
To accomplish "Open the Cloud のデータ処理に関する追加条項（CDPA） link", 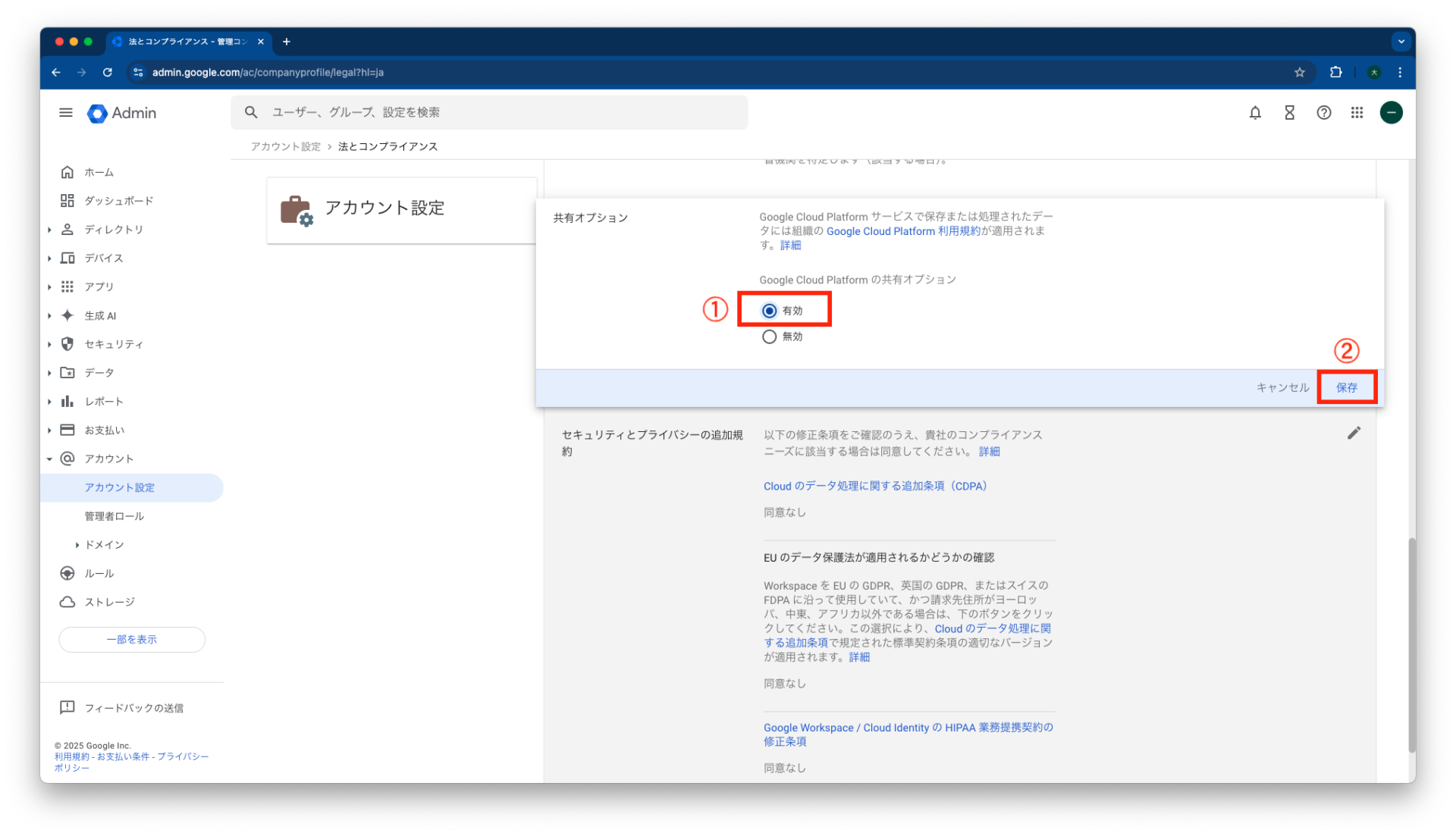I will (875, 486).
